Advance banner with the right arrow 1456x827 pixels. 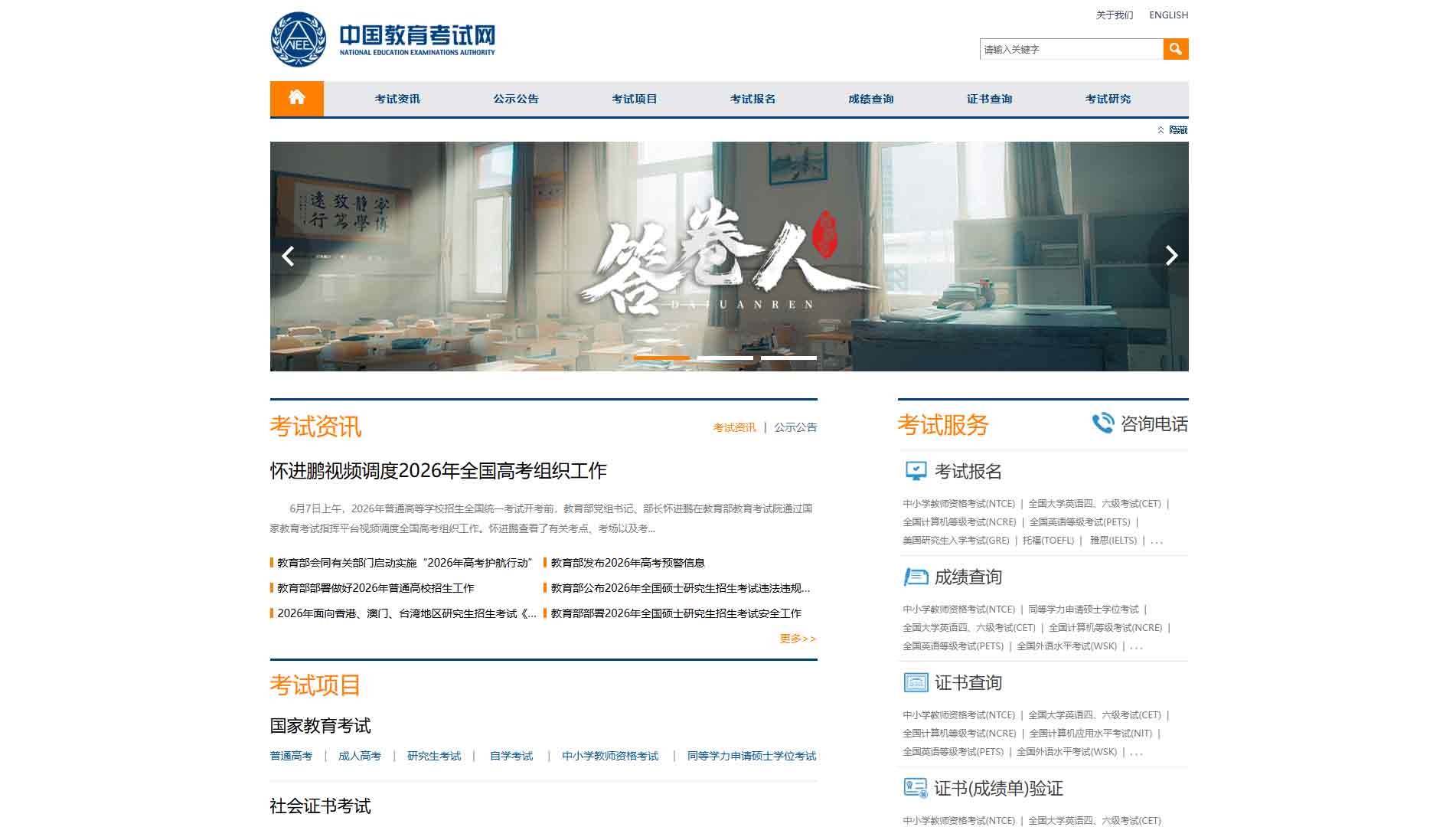pyautogui.click(x=1170, y=256)
